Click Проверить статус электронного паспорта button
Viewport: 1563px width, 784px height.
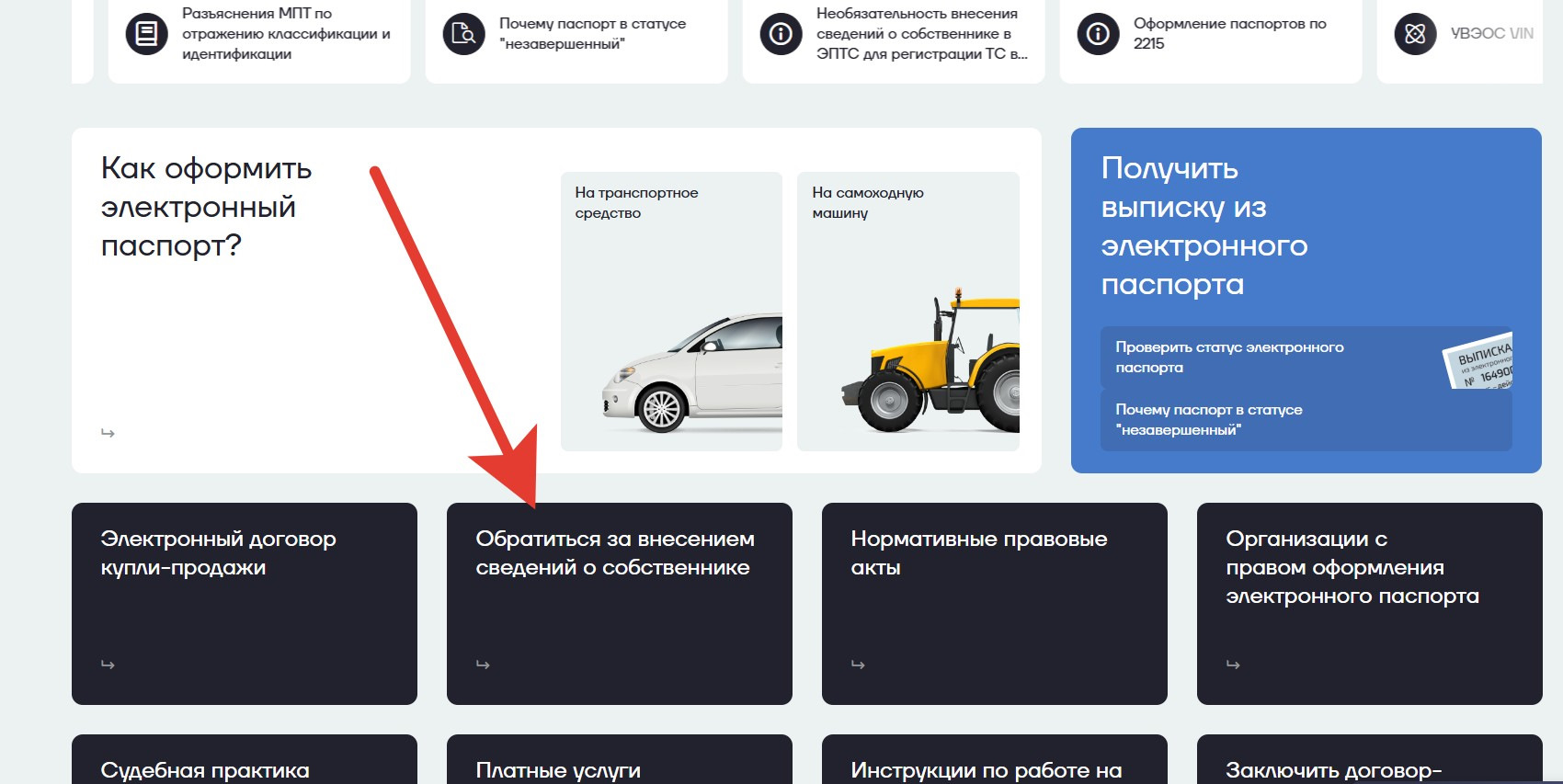[x=1306, y=358]
